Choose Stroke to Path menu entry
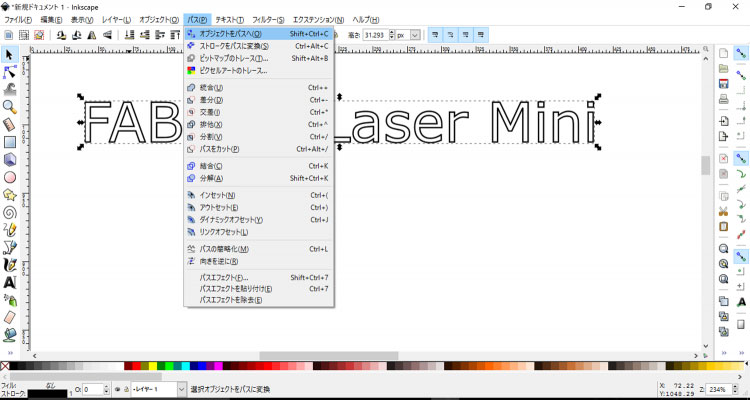750x400 pixels. click(258, 46)
